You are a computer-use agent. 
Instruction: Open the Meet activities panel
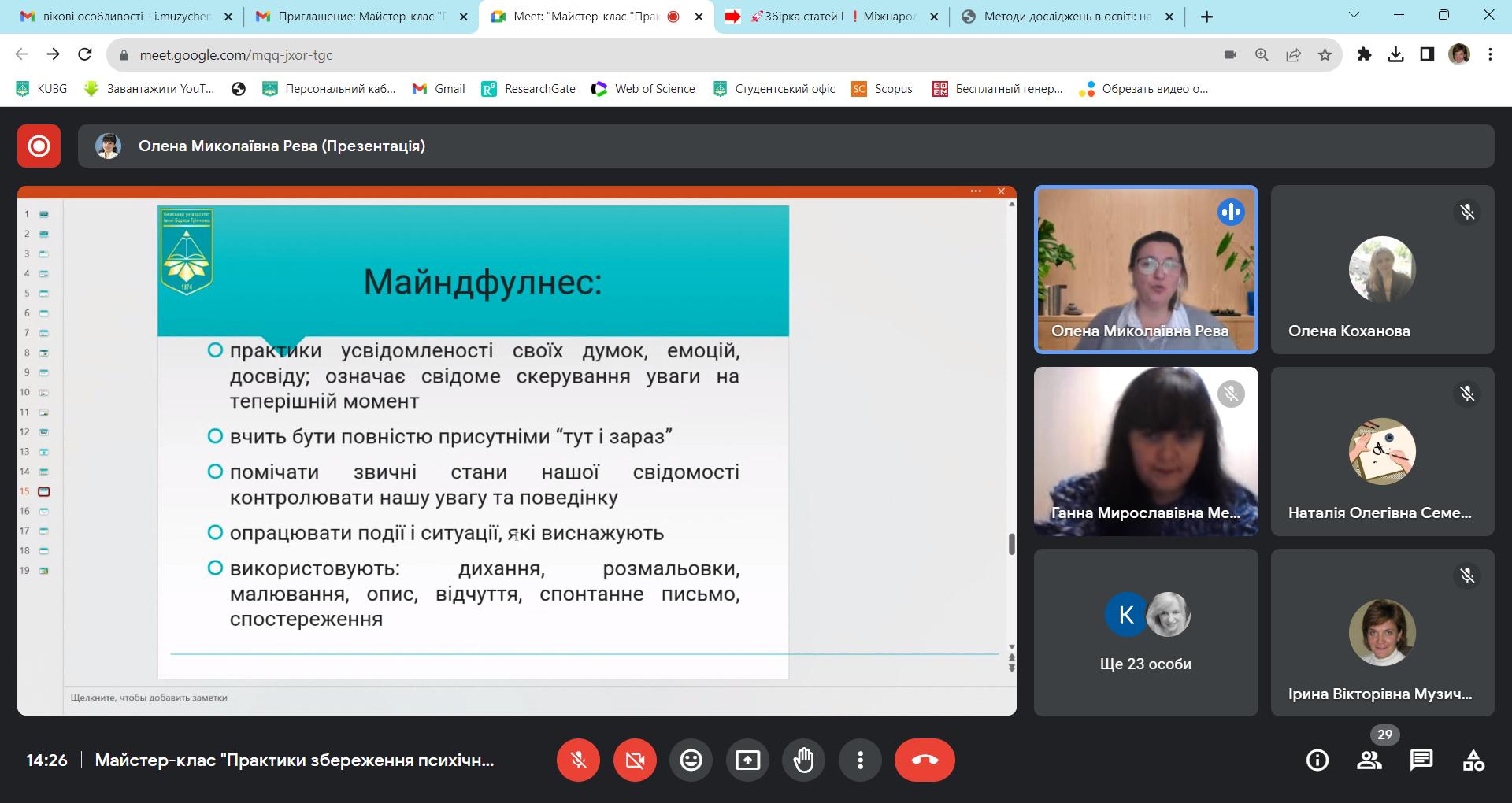coord(1474,760)
